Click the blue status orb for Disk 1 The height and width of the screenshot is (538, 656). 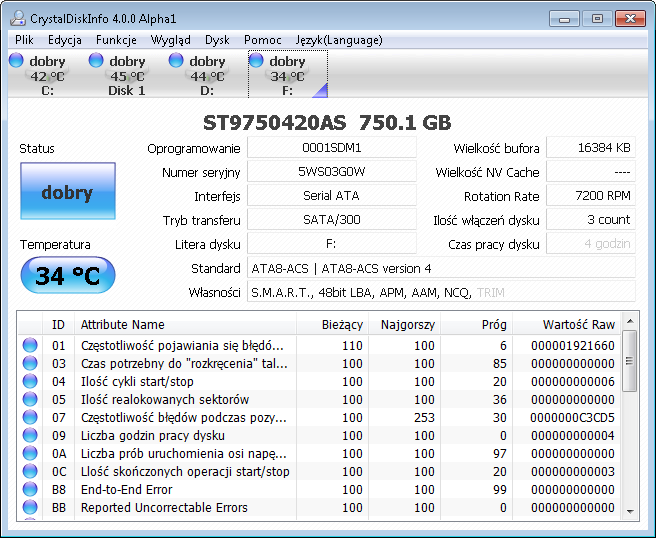(96, 60)
